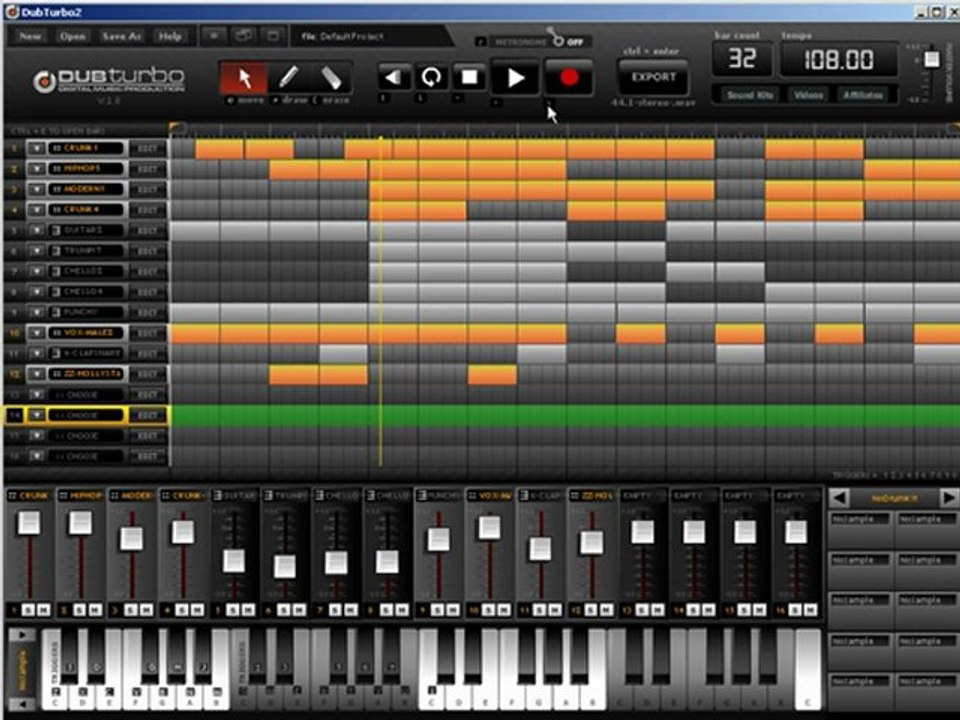960x720 pixels.
Task: Mute mixer channel 10
Action: [x=504, y=610]
